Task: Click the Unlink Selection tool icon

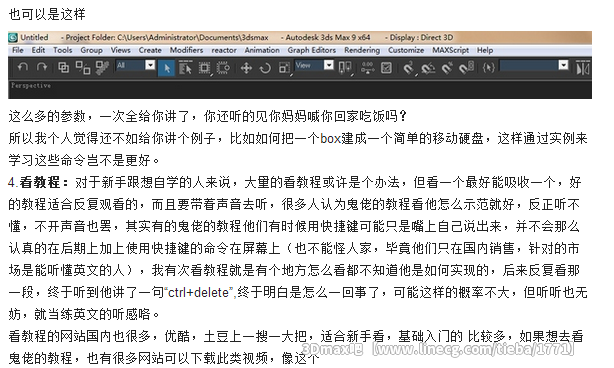Action: [83, 68]
